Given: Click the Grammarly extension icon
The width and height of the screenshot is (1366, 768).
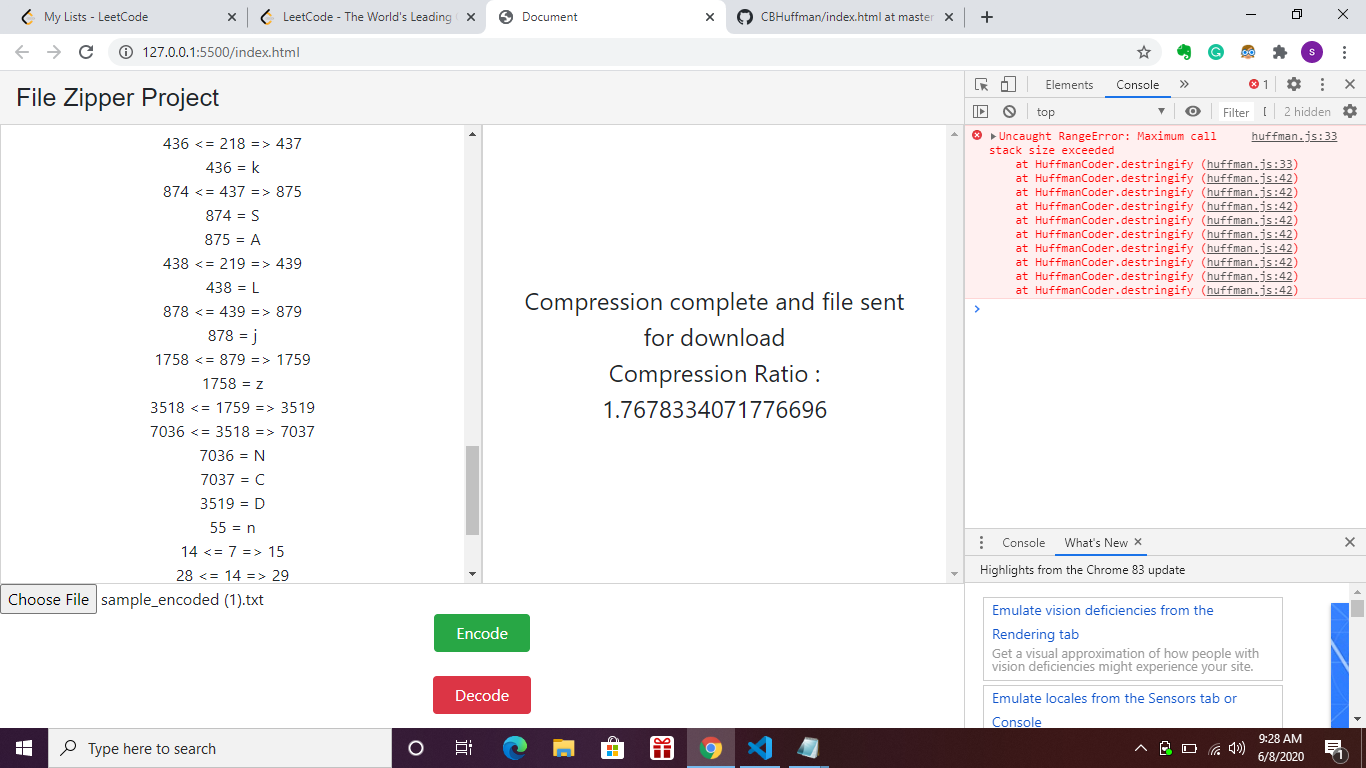Looking at the screenshot, I should pyautogui.click(x=1216, y=52).
